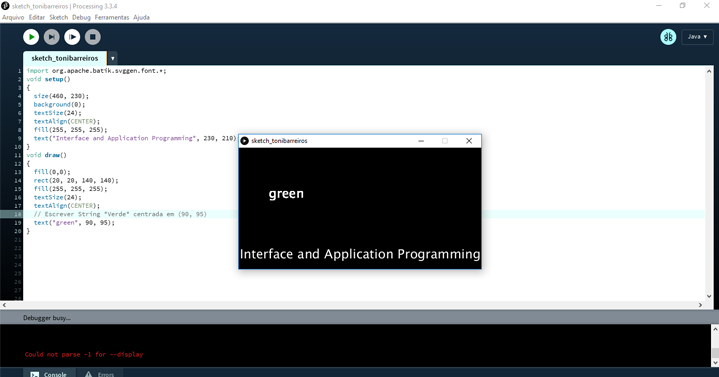Screen dimensions: 719x377
Task: Click the 'void draw()' line
Action: click(46, 155)
